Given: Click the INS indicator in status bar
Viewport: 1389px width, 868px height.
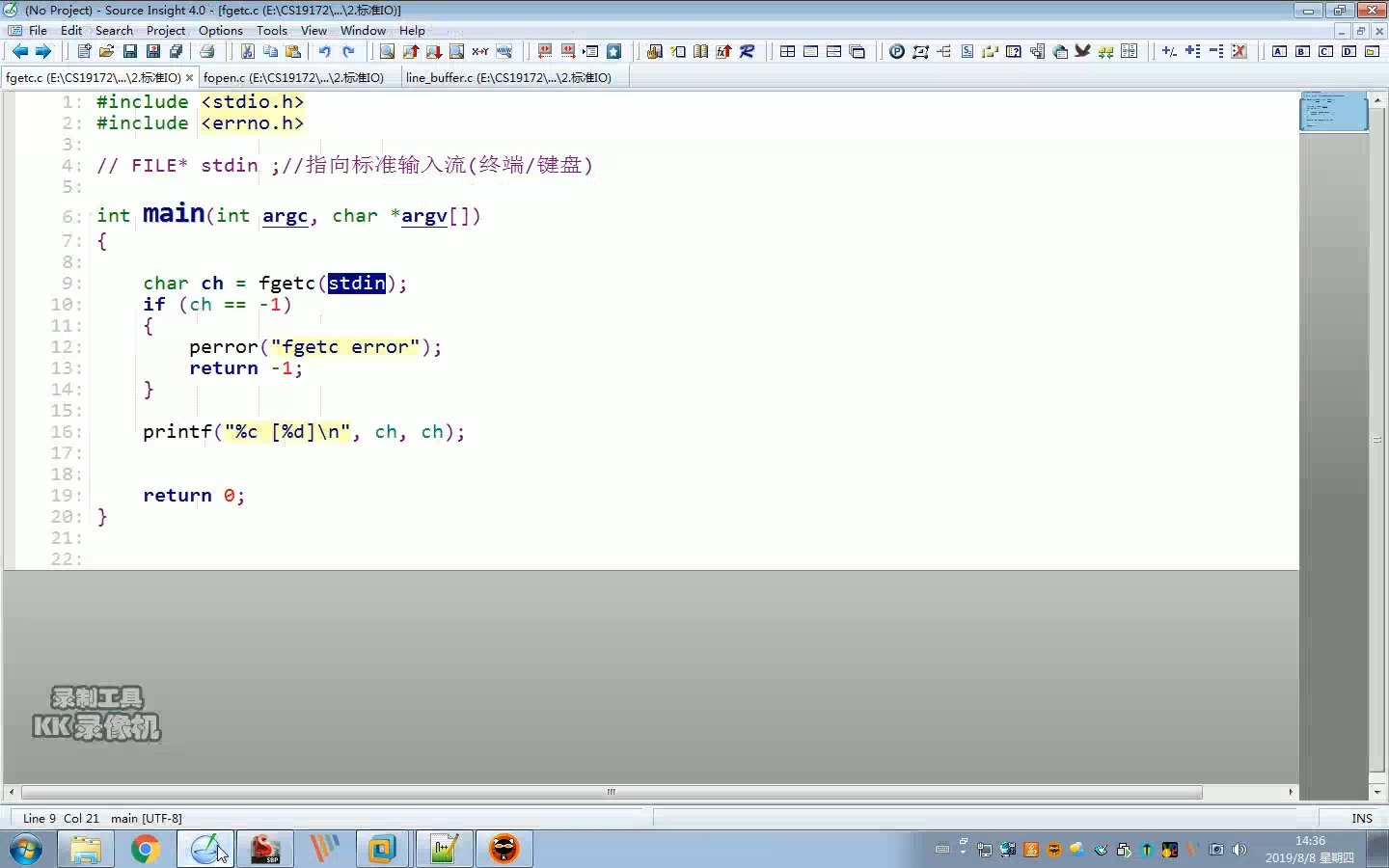Looking at the screenshot, I should [x=1362, y=818].
